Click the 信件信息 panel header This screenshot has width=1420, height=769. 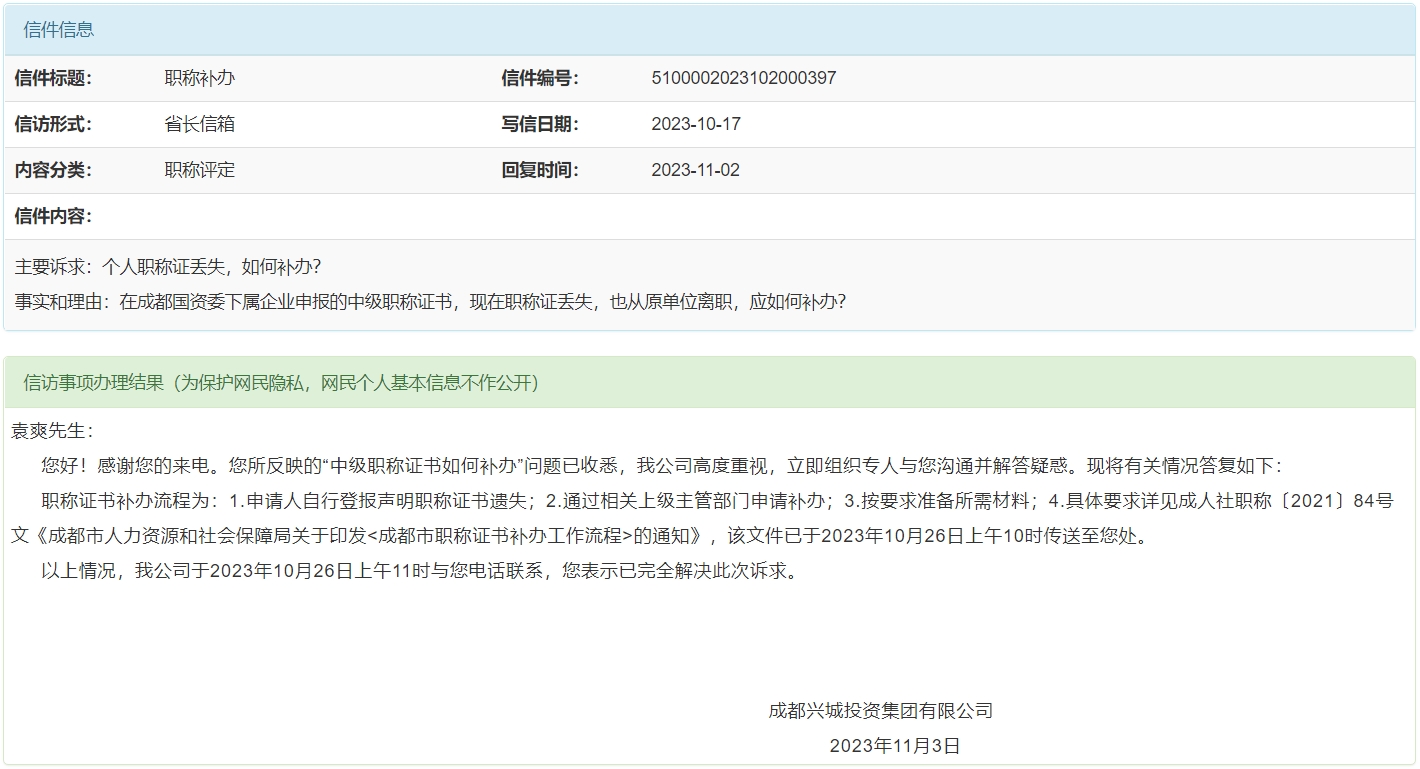pos(59,30)
